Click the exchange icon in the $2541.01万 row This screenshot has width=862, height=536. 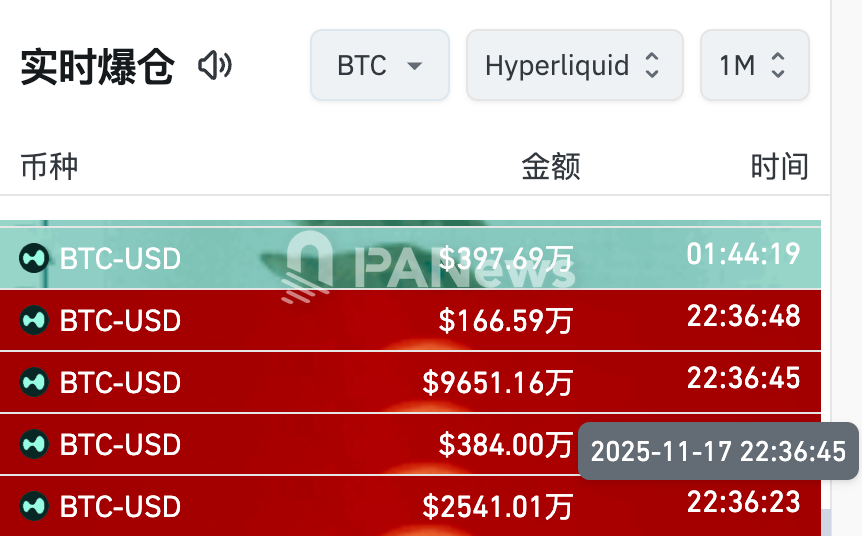tap(34, 506)
